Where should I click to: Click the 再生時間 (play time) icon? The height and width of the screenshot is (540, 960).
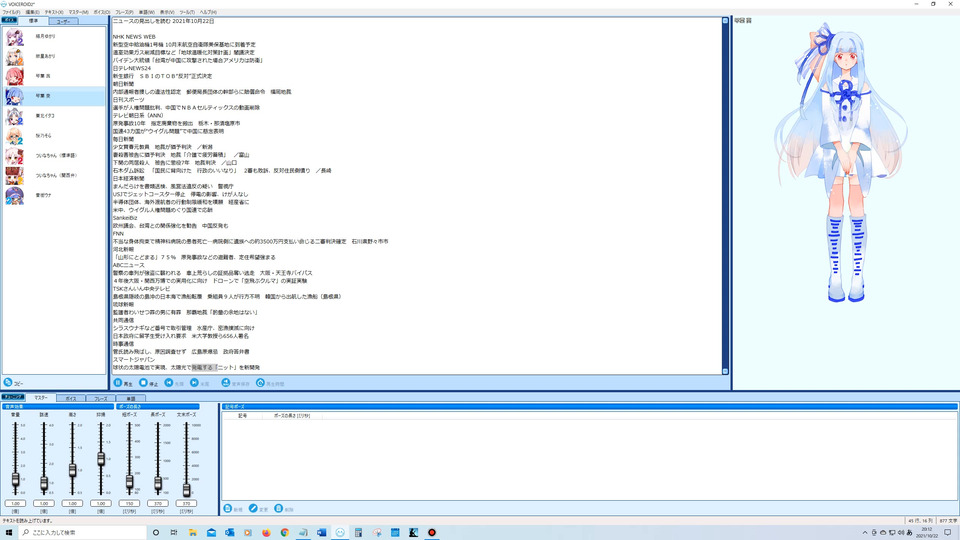coord(260,383)
